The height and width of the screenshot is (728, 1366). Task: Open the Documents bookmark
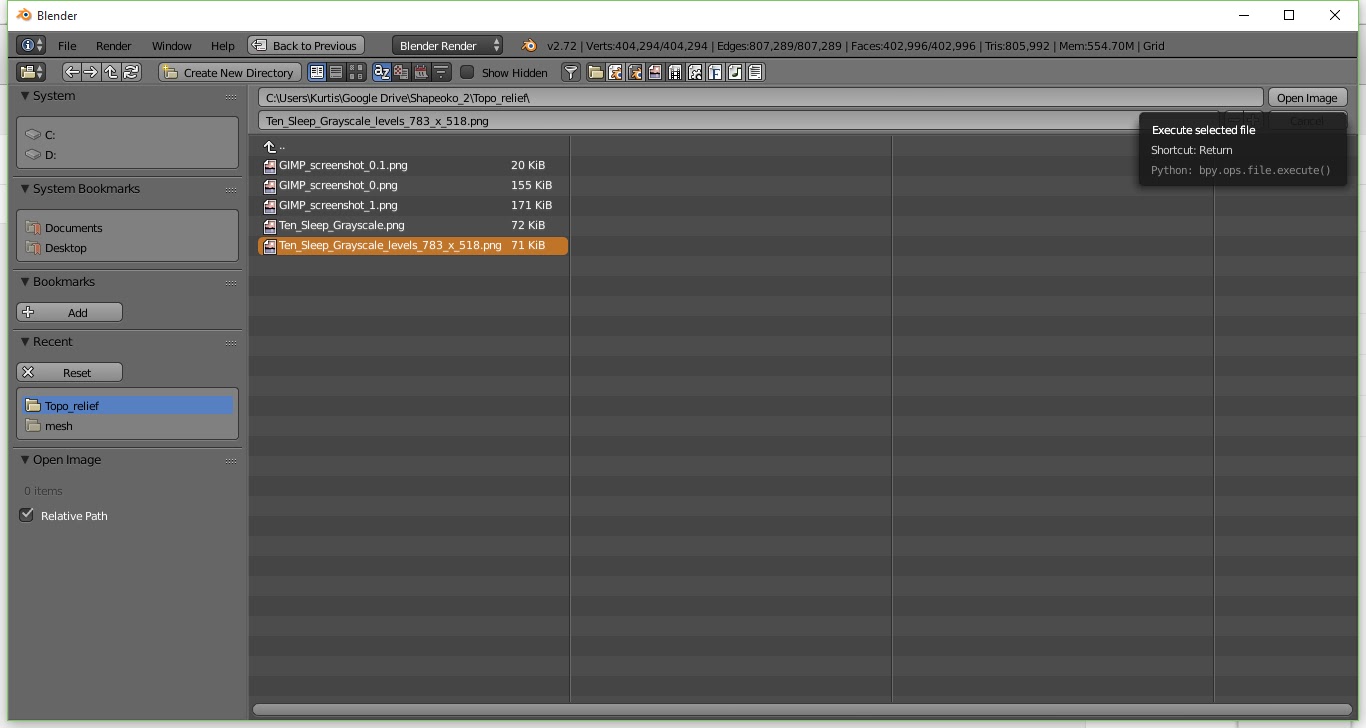pos(128,227)
